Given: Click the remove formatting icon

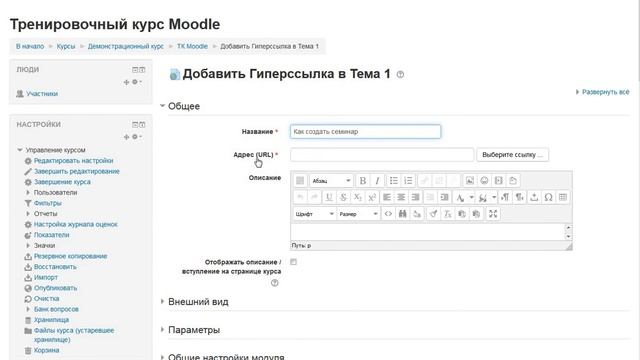Looking at the screenshot, I should 447,213.
